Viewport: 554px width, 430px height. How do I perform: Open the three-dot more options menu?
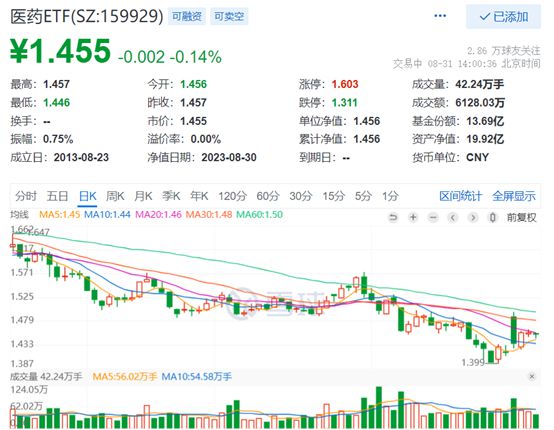(x=440, y=16)
